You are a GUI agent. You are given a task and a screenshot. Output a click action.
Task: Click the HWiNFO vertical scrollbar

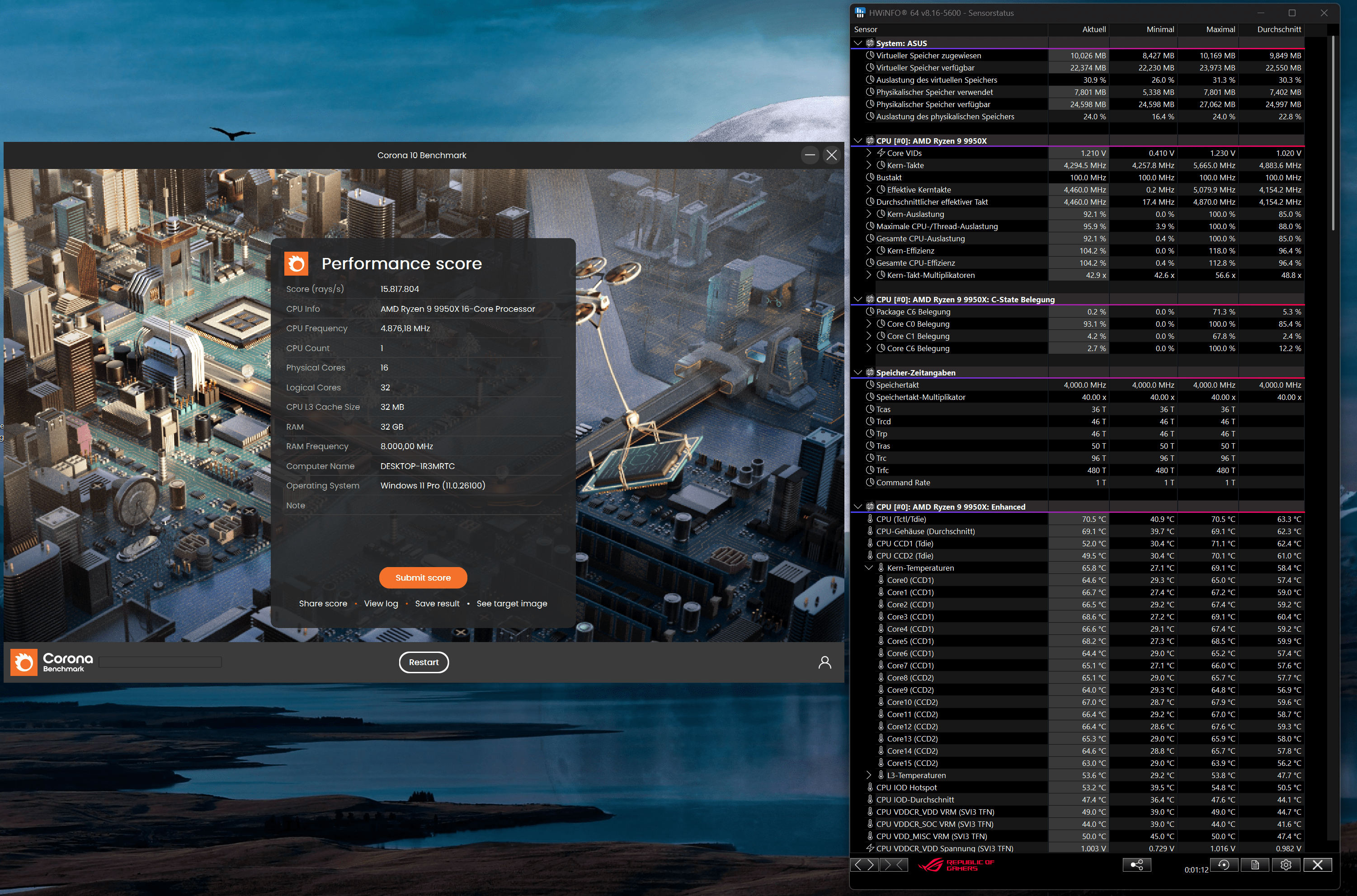1333,133
